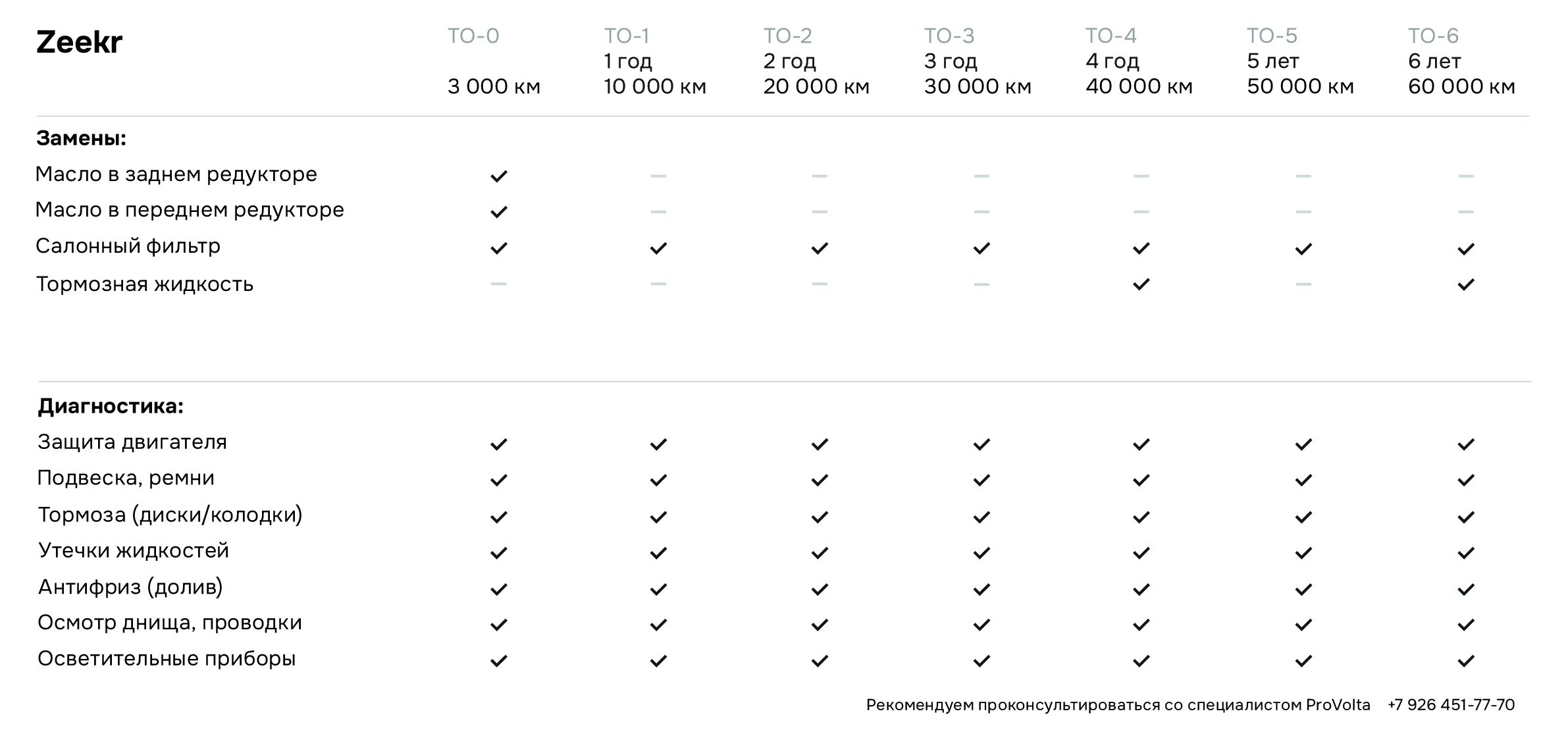Click the Тормозная жидкость row label

pos(144,284)
